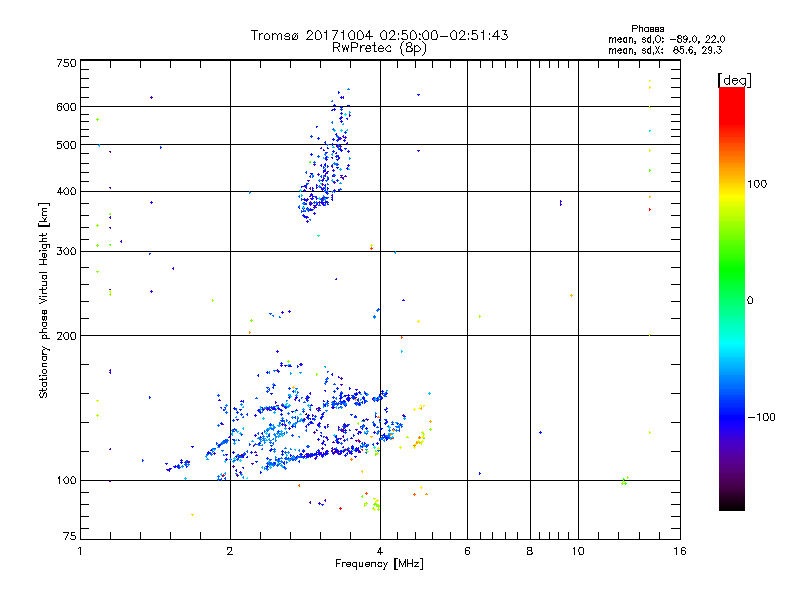Screen dimensions: 800x600
Task: Click the colorbar label '100'
Action: tap(757, 184)
